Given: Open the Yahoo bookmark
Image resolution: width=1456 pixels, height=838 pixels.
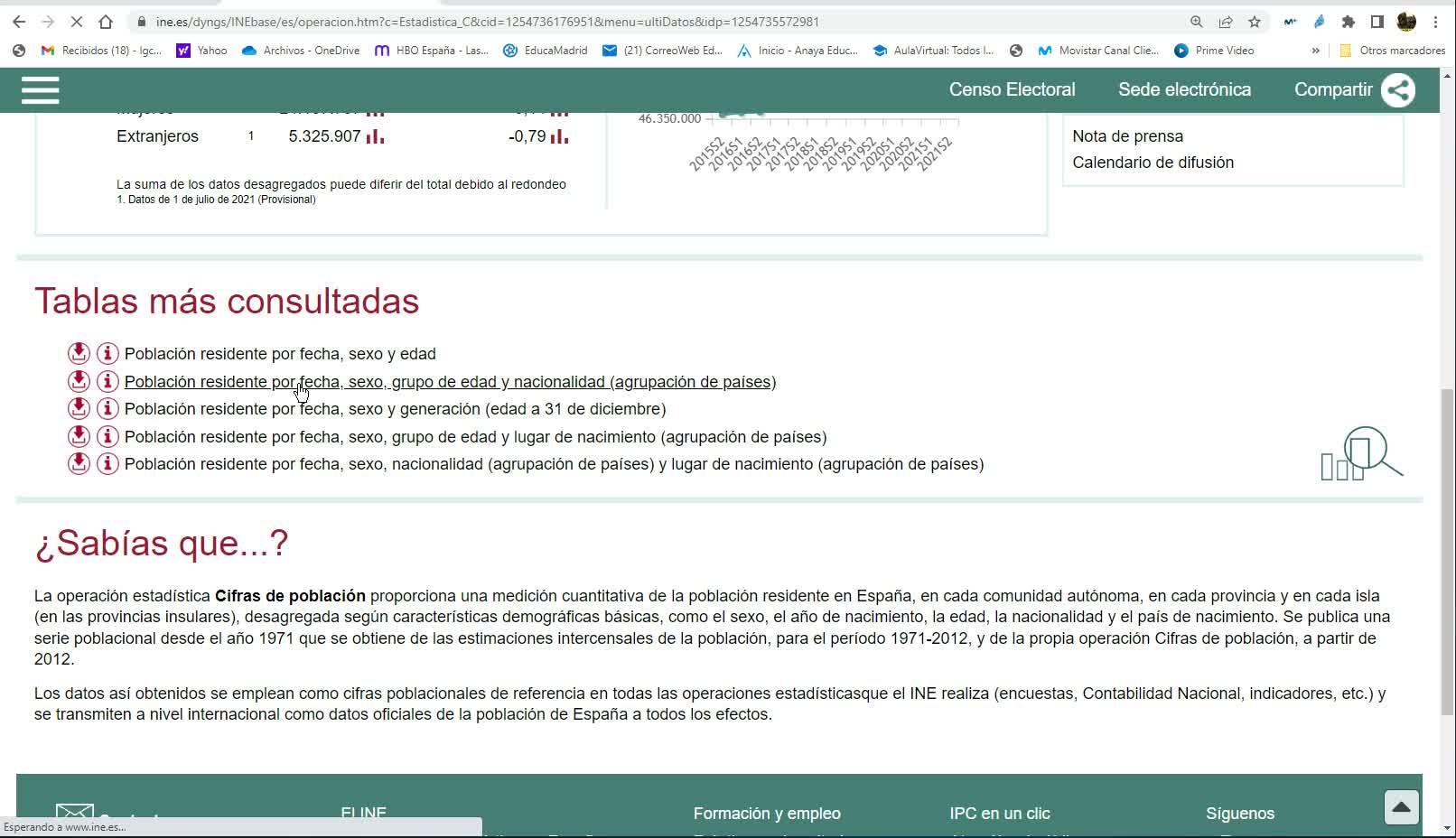Looking at the screenshot, I should (201, 51).
